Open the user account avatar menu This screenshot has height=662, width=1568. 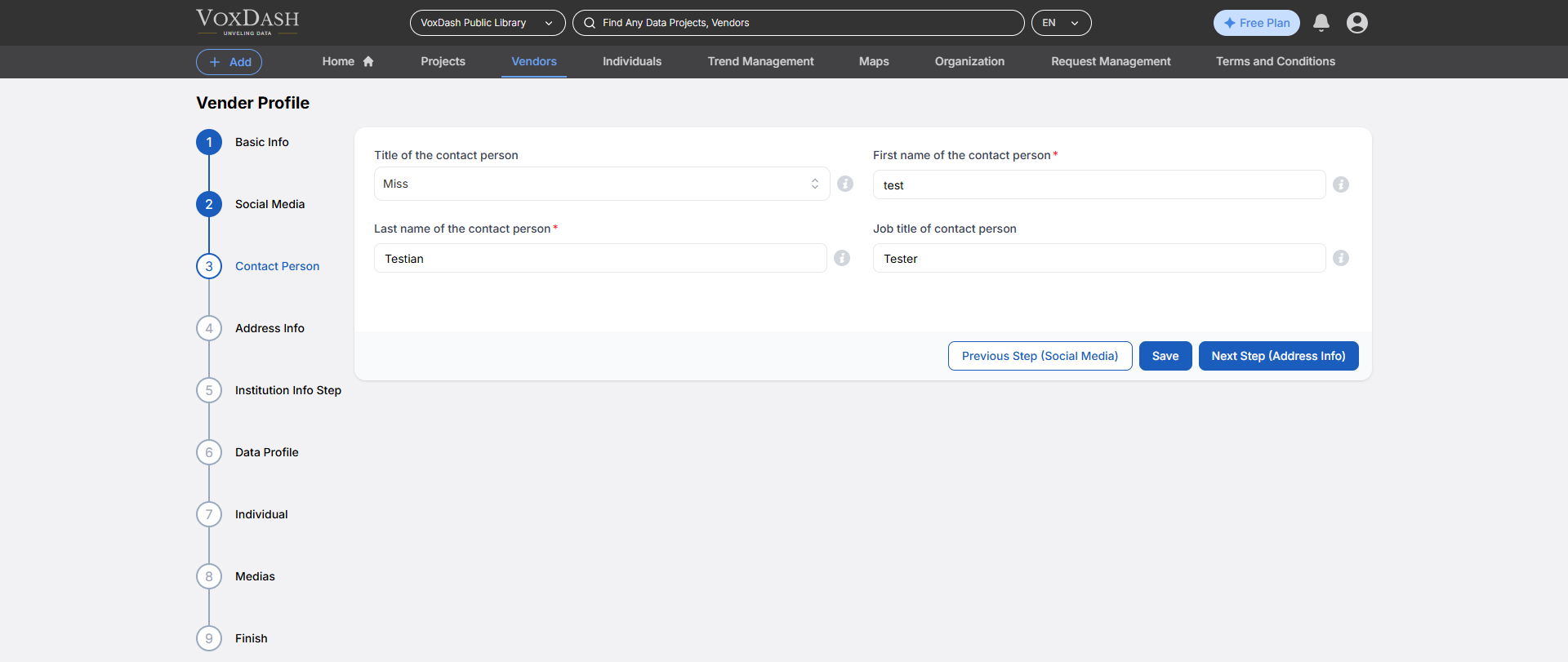[1357, 23]
